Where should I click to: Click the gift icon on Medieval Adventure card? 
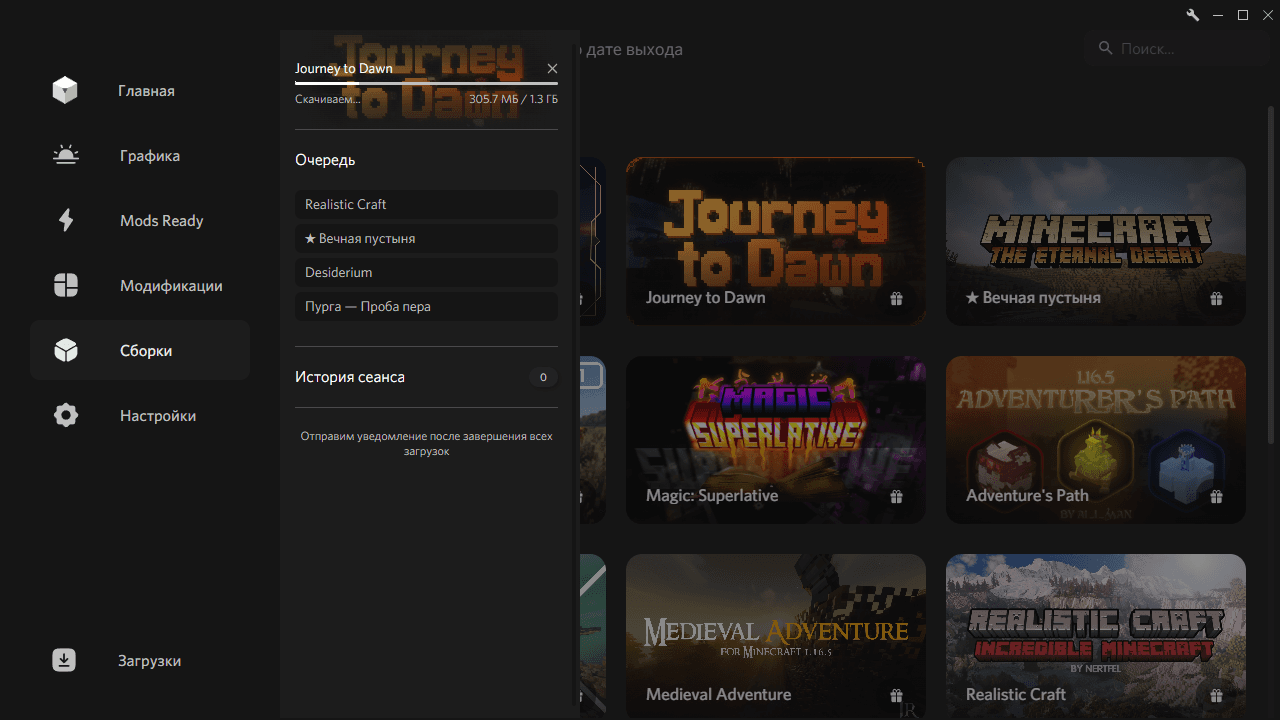[896, 695]
